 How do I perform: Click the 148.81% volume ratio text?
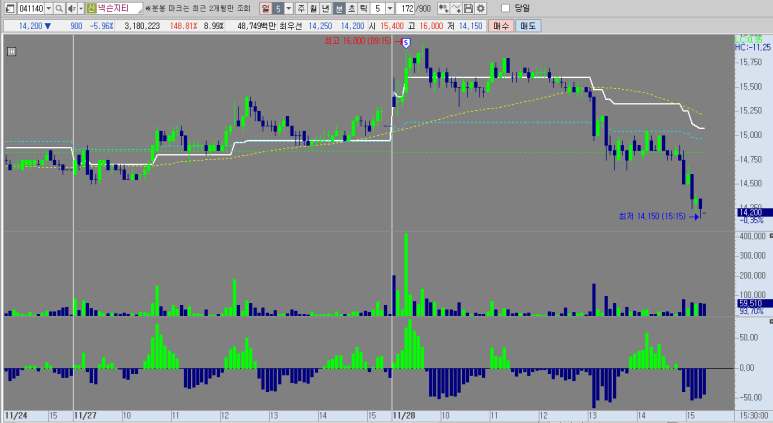coord(183,26)
